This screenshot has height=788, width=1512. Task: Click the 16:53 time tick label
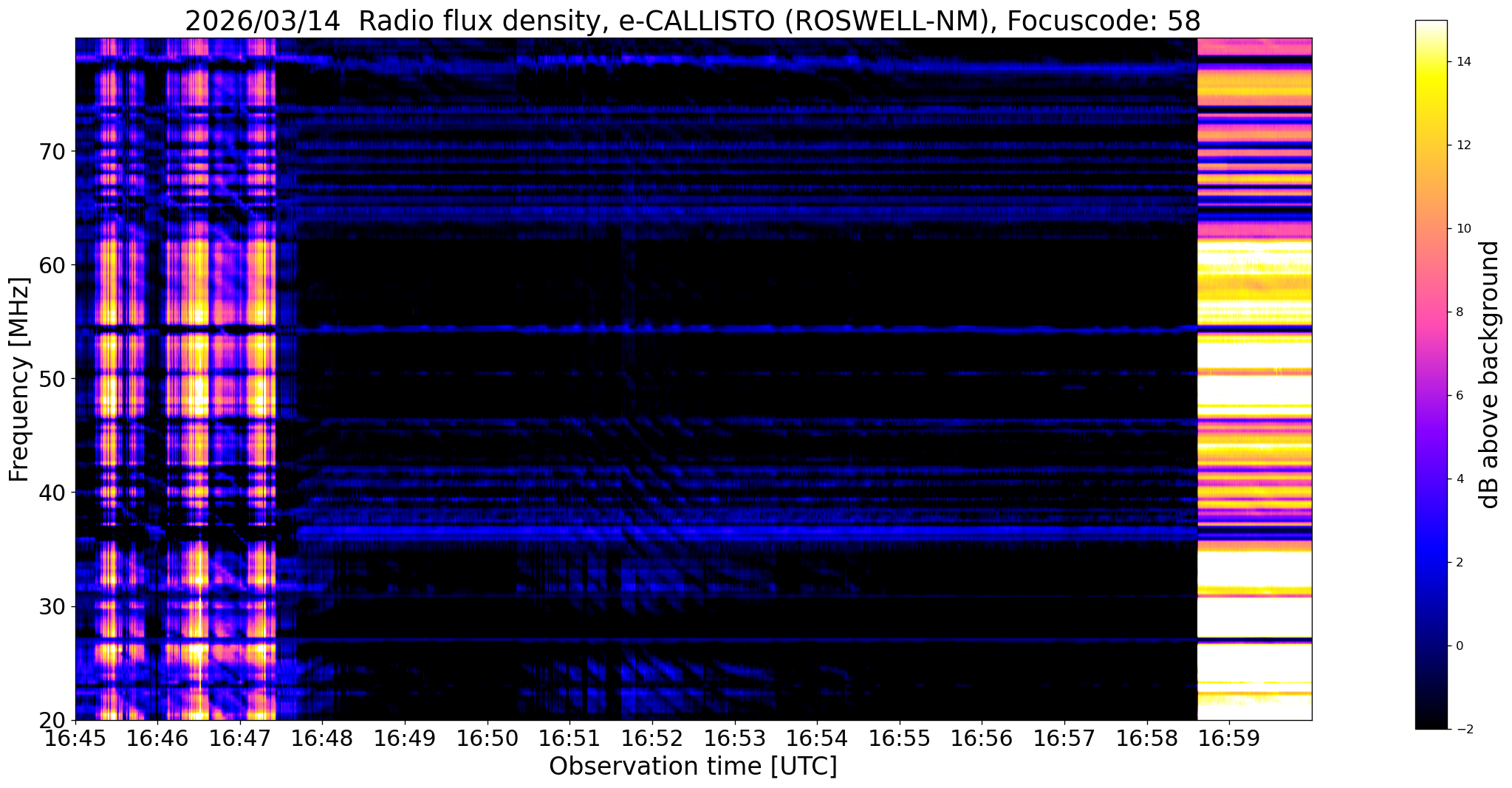point(735,738)
